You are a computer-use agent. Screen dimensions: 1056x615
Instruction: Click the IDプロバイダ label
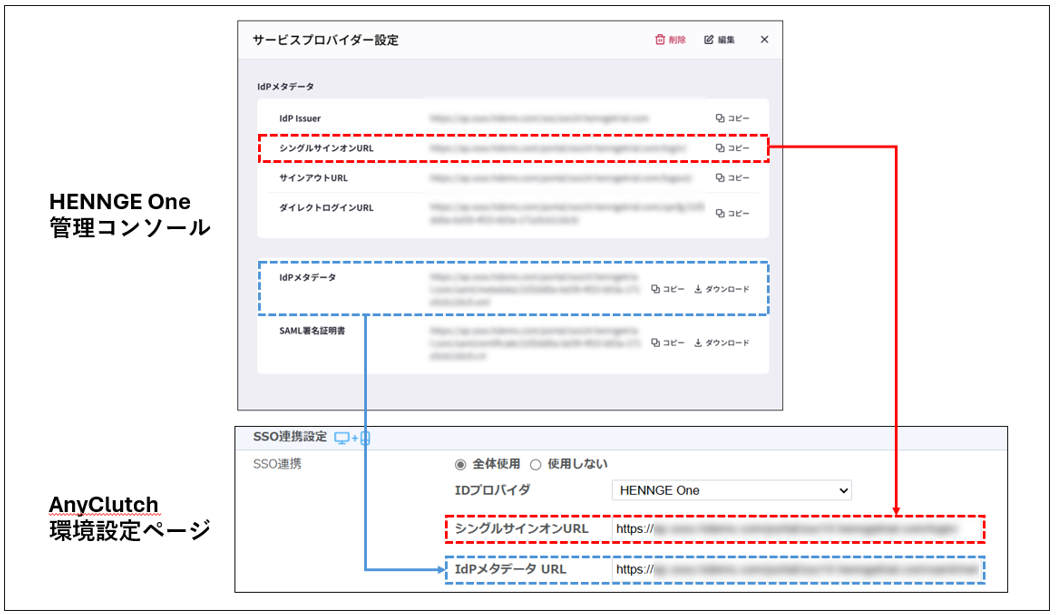click(492, 490)
